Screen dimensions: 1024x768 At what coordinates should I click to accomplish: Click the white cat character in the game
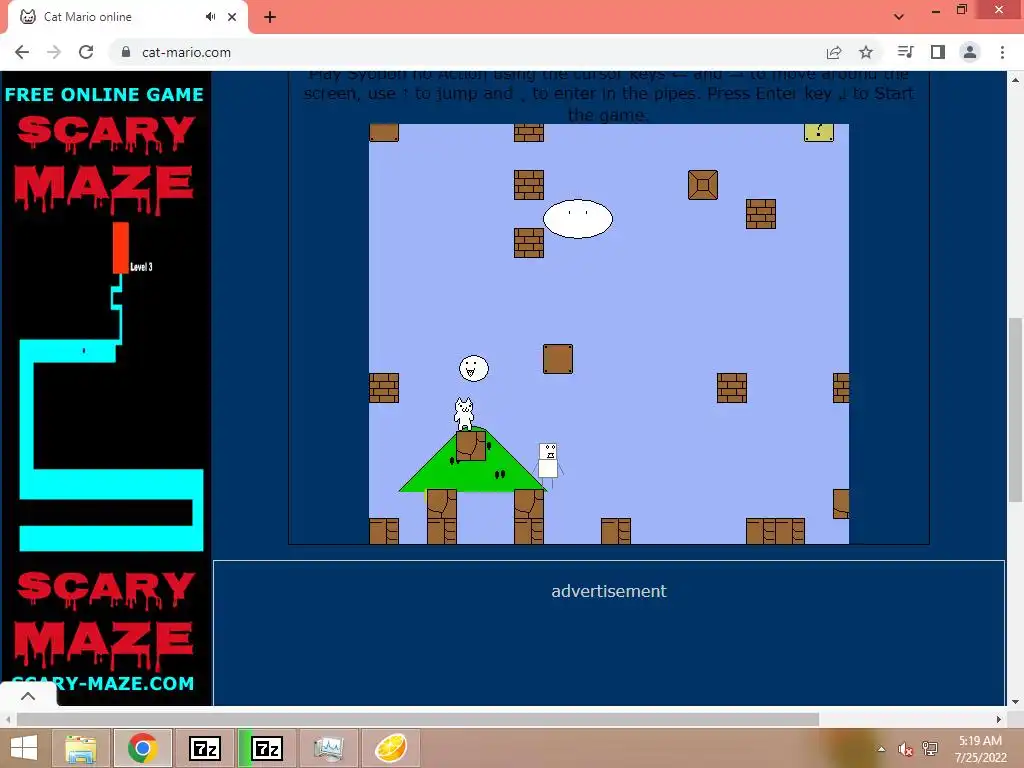tap(464, 414)
